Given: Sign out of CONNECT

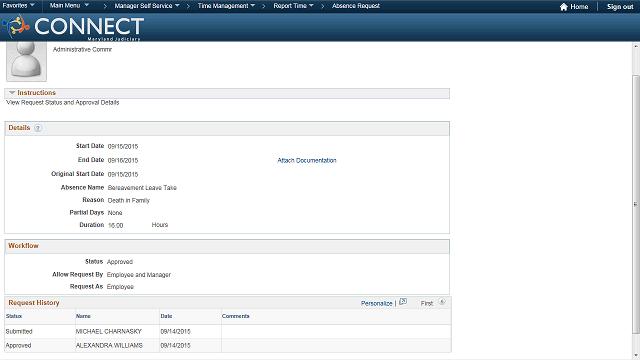Looking at the screenshot, I should click(x=620, y=7).
